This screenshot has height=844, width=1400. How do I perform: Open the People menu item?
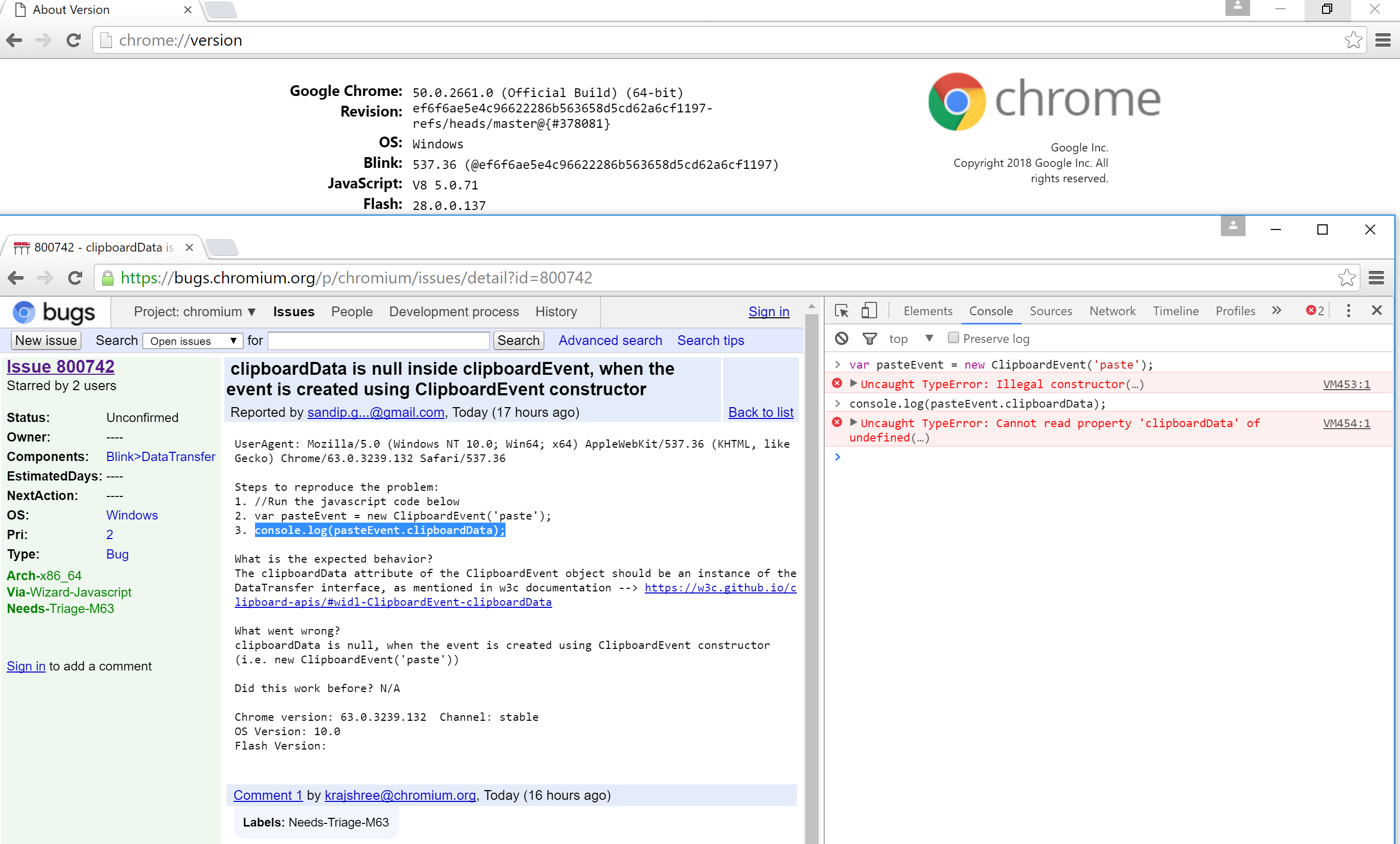[x=352, y=312]
